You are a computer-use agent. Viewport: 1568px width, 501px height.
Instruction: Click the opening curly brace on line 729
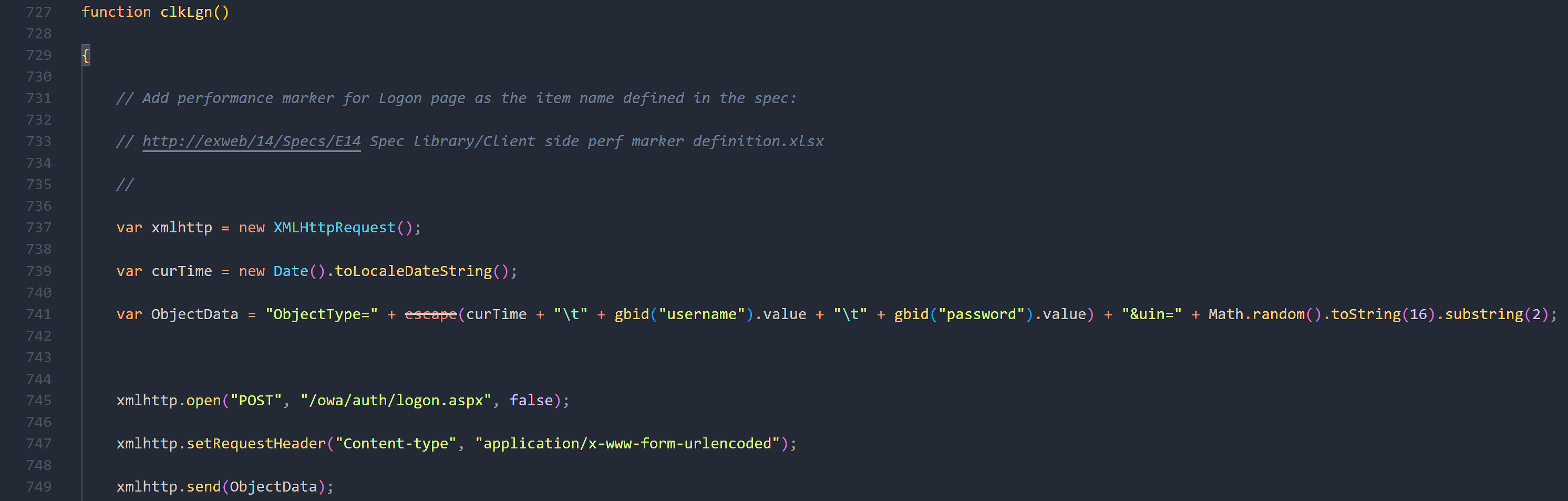[86, 55]
